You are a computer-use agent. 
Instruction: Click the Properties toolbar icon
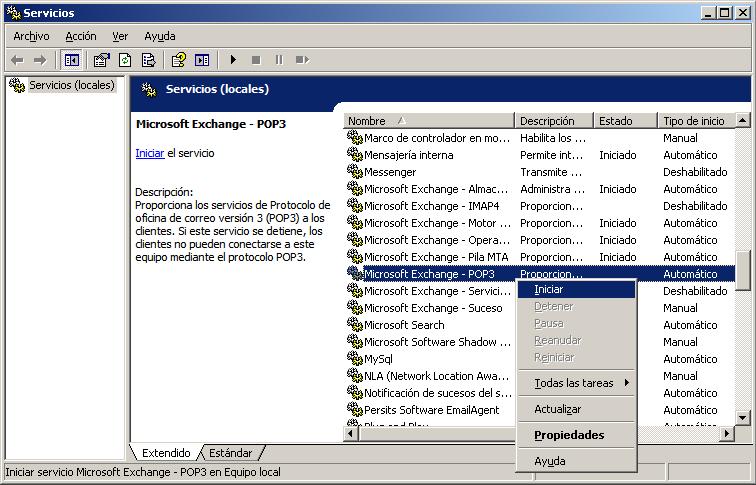(102, 60)
